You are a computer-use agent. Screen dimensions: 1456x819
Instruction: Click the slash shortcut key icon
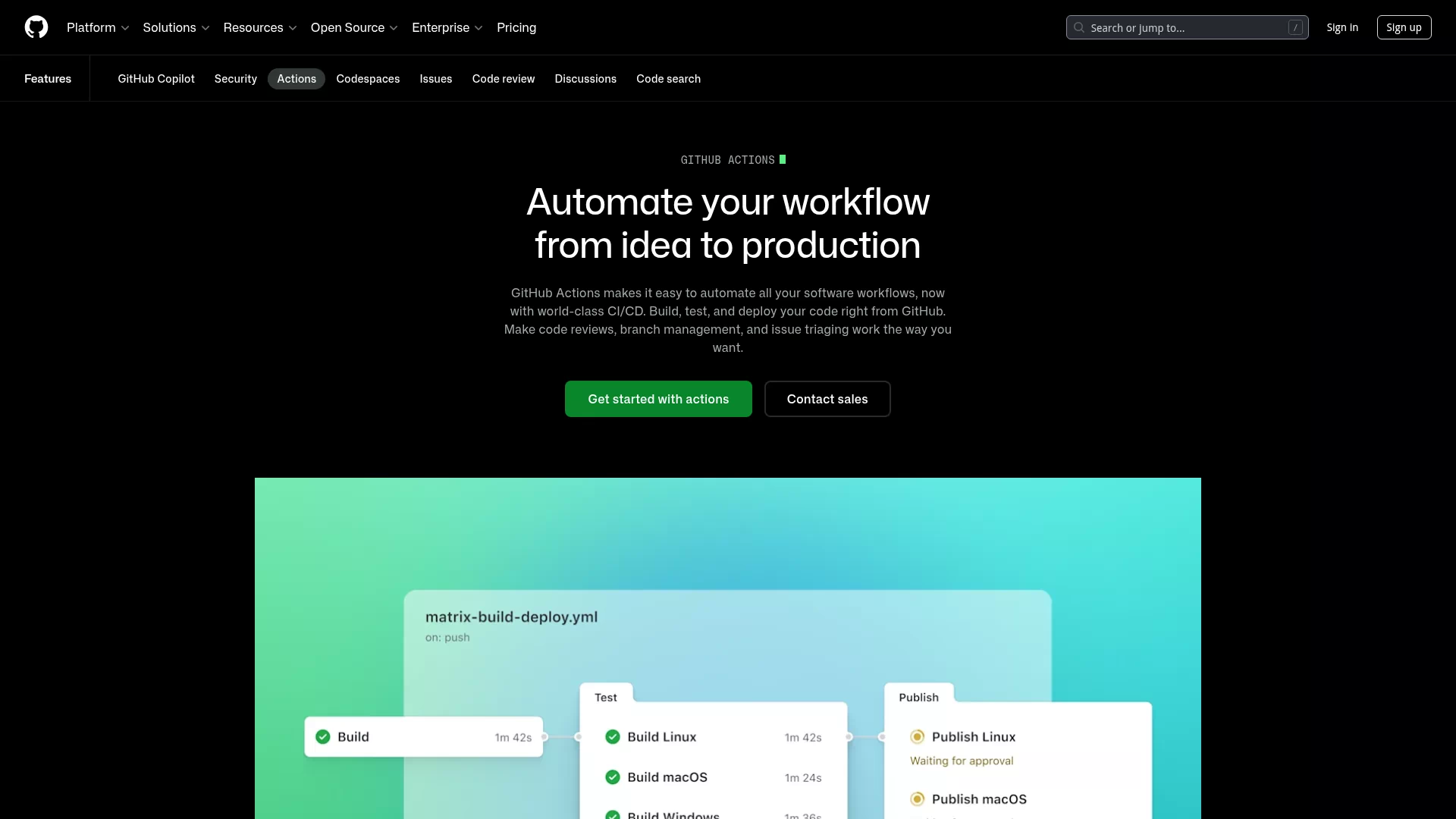(x=1295, y=27)
